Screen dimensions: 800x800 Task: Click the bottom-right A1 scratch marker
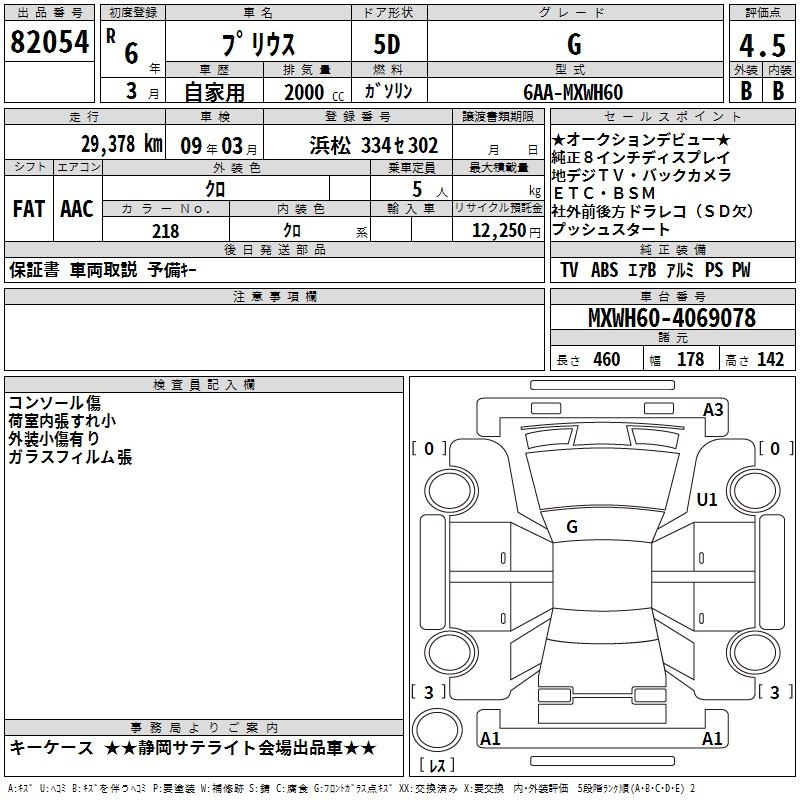tap(713, 739)
